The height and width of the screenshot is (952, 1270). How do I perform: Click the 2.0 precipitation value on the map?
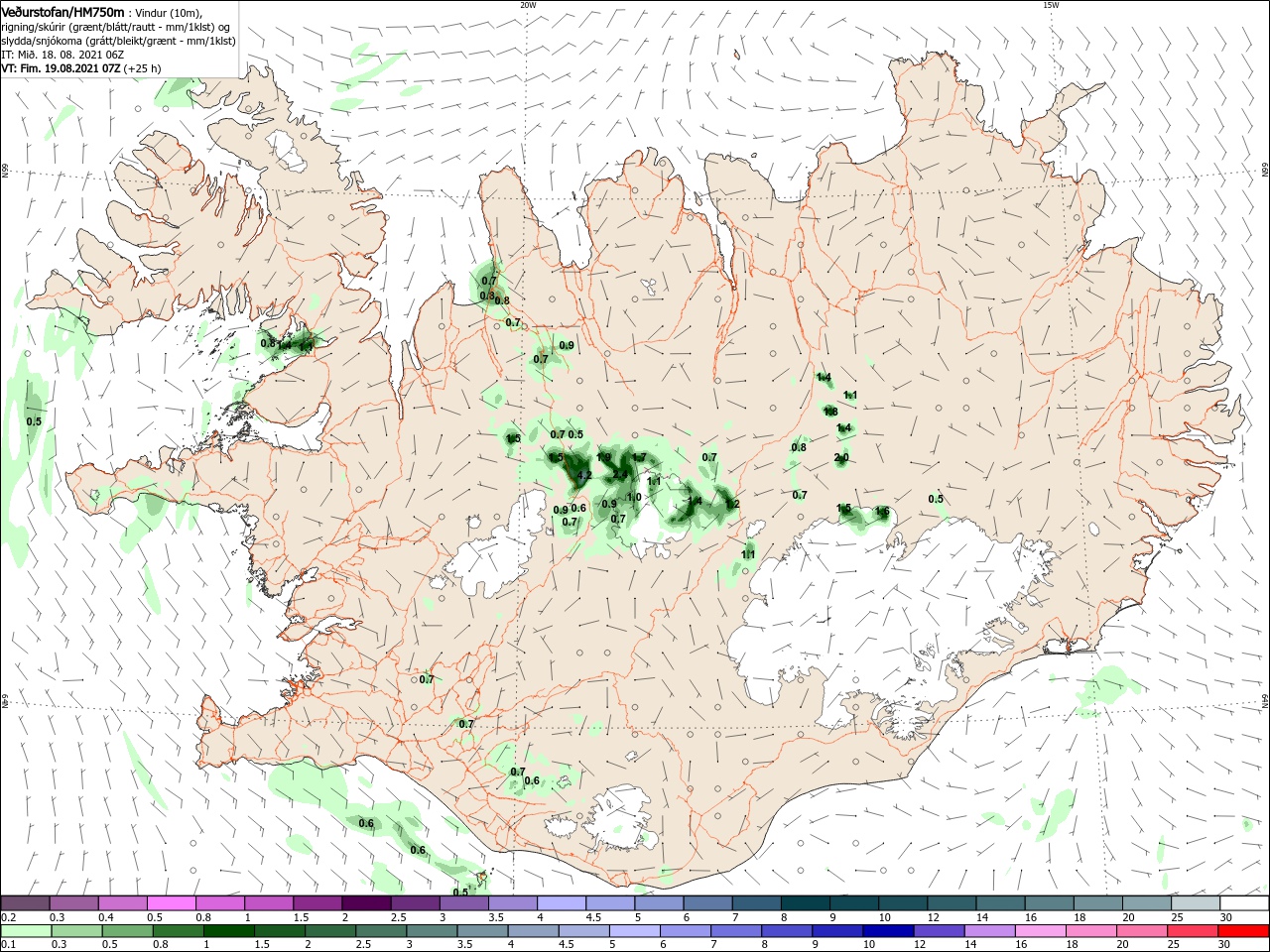pos(841,457)
